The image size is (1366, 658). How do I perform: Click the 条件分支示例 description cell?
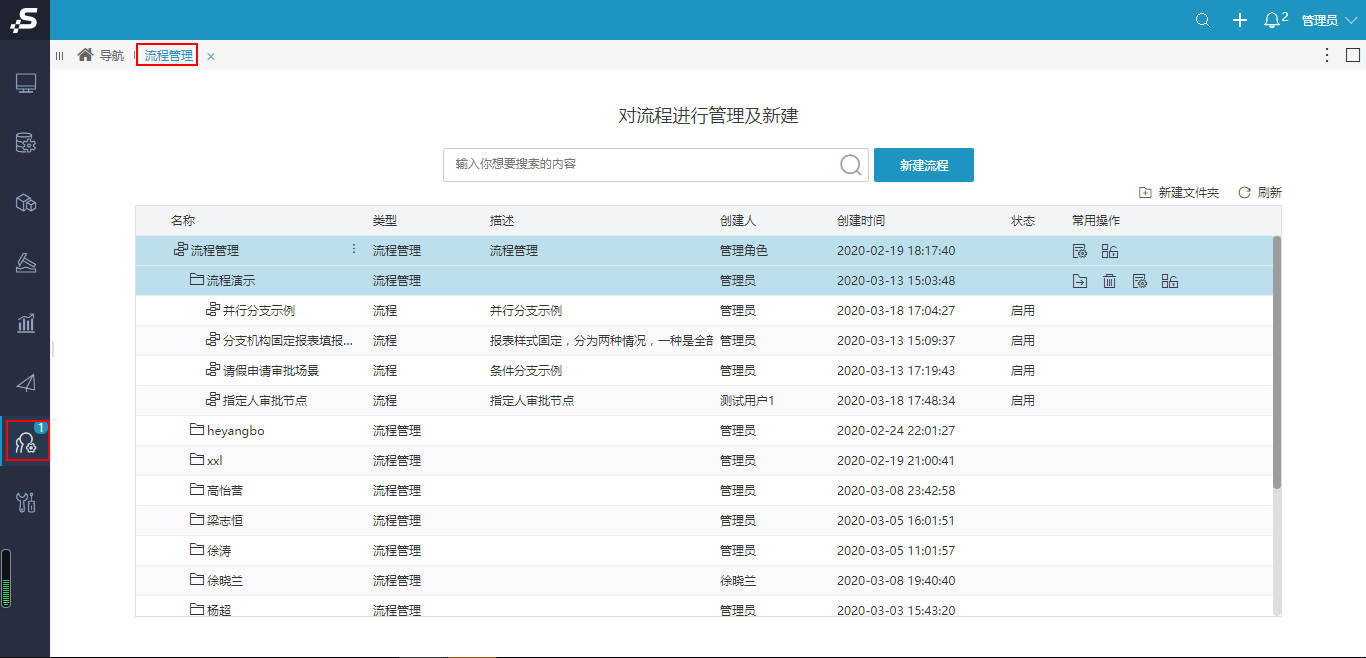point(526,371)
